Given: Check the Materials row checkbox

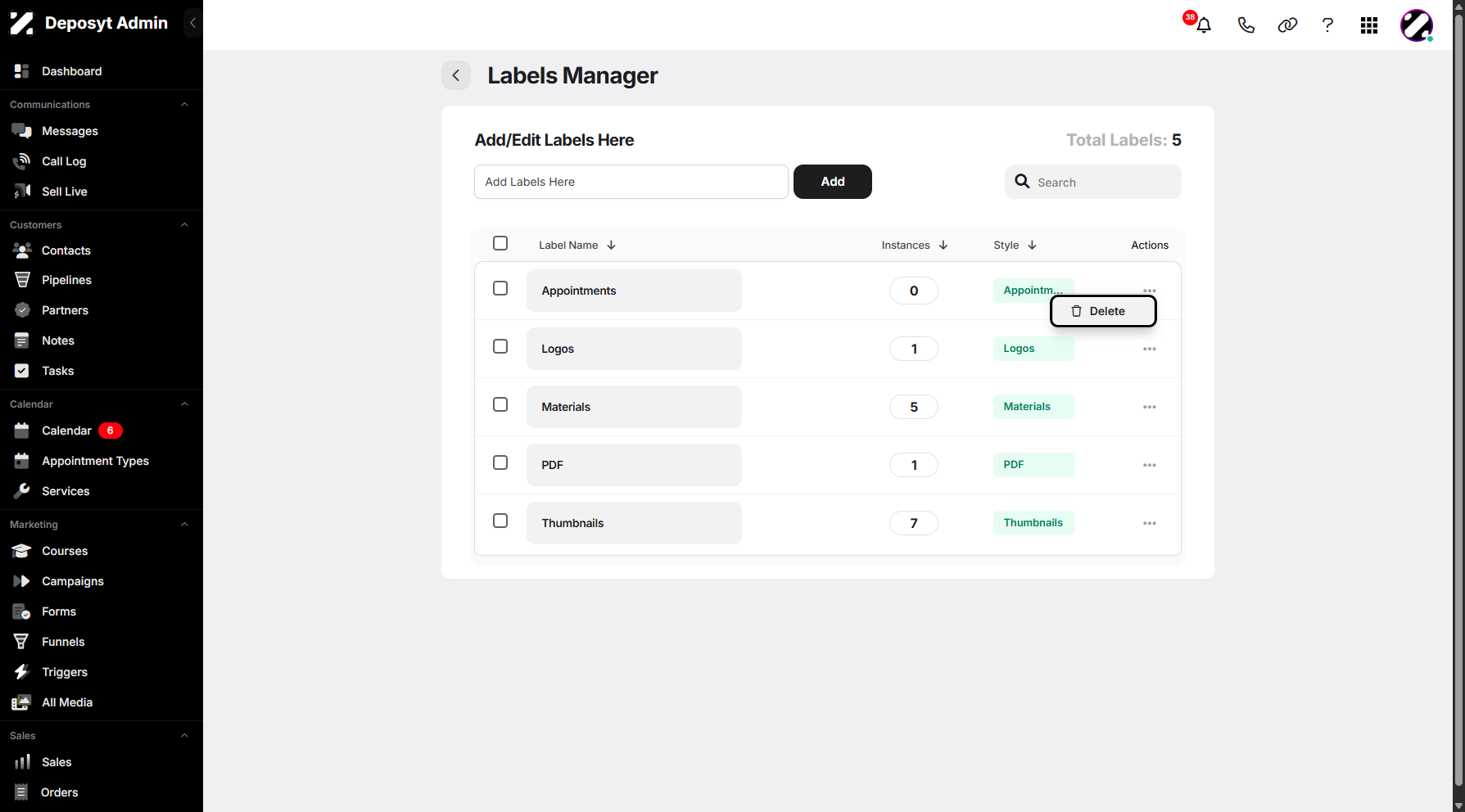Looking at the screenshot, I should point(500,404).
